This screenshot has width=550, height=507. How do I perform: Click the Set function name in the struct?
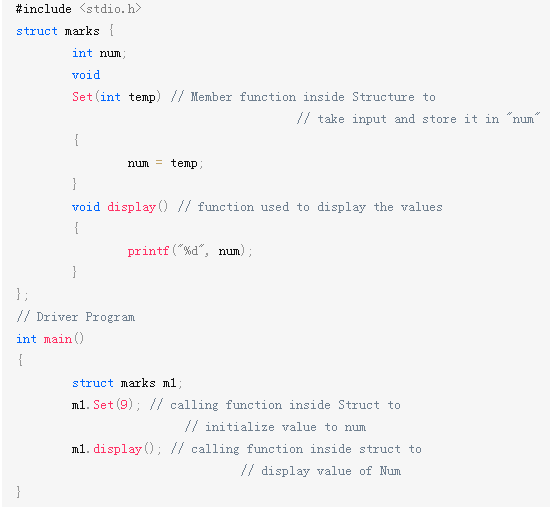point(82,97)
